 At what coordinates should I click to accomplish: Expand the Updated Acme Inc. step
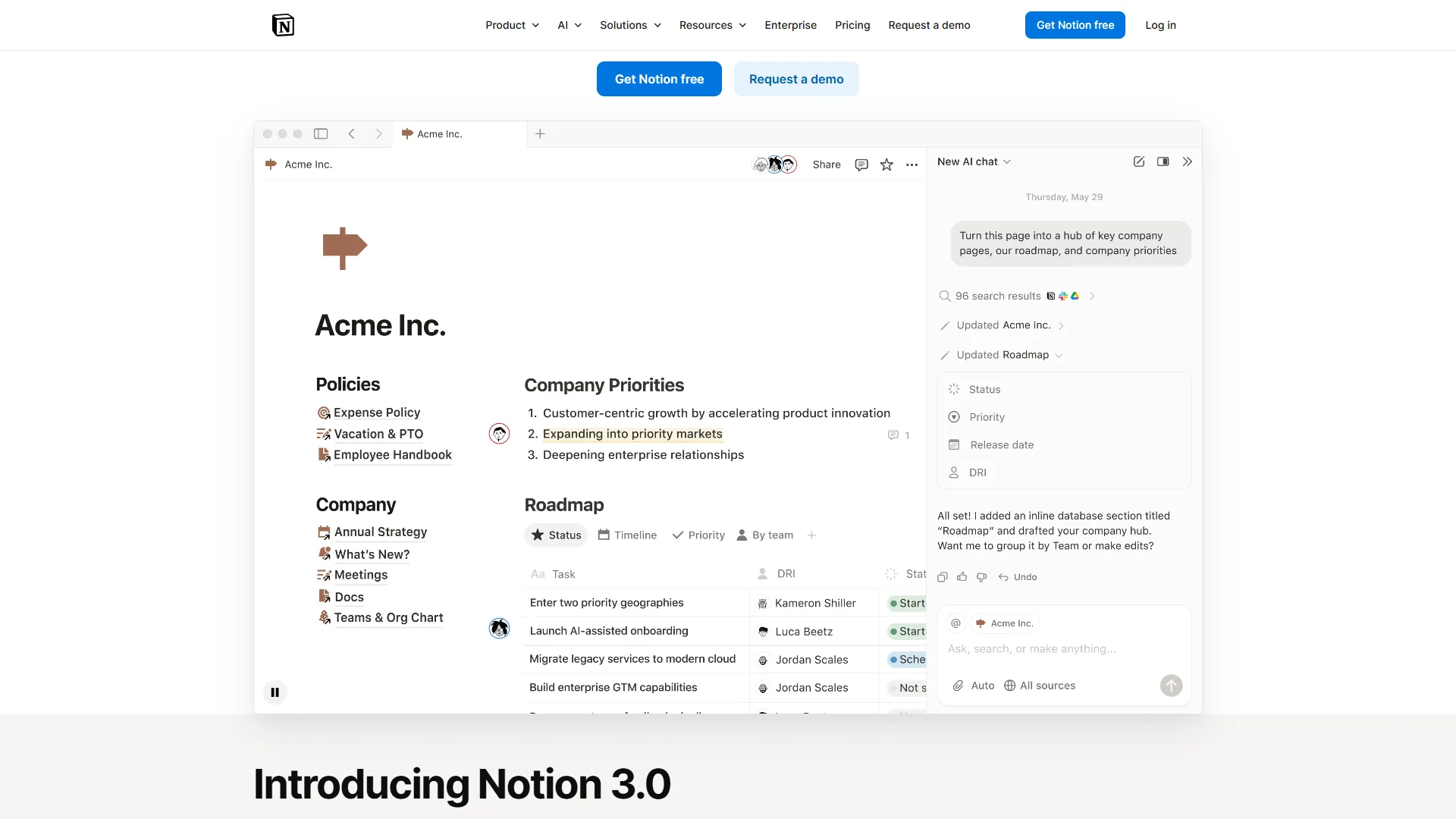coord(1003,325)
